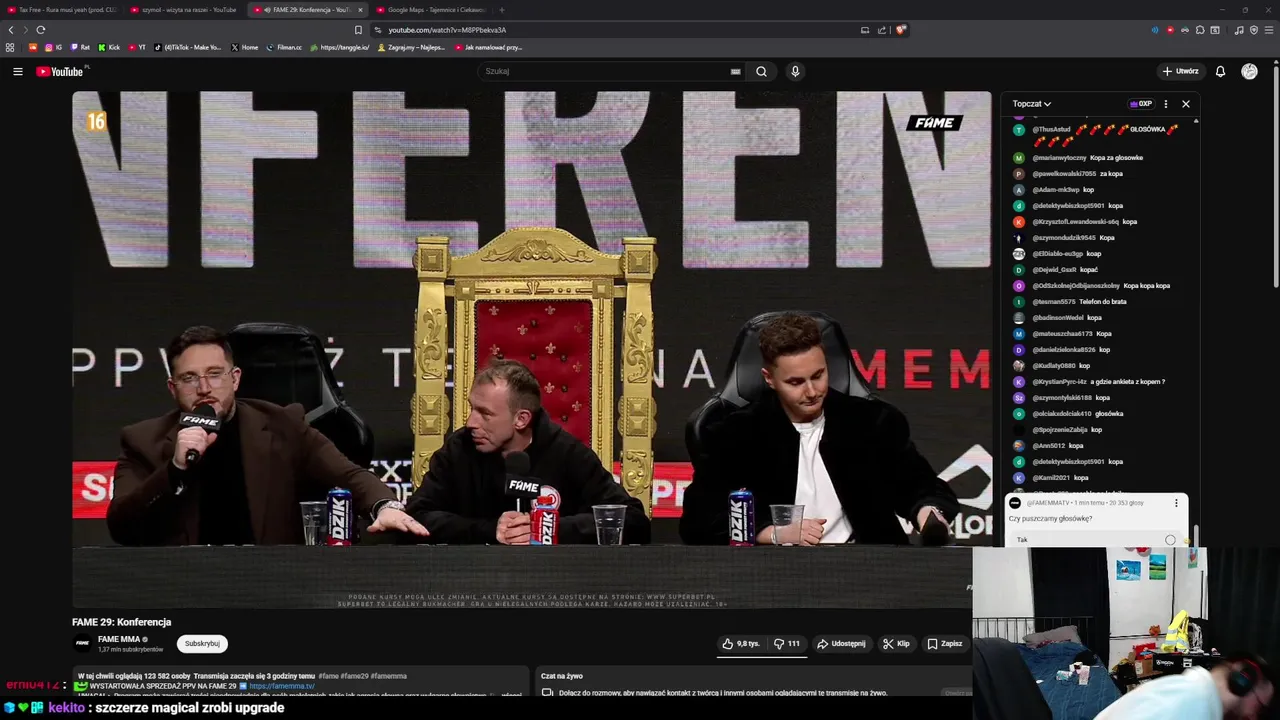1280x720 pixels.
Task: Switch to Tax Free - Rura musi yeah tab
Action: pos(60,10)
